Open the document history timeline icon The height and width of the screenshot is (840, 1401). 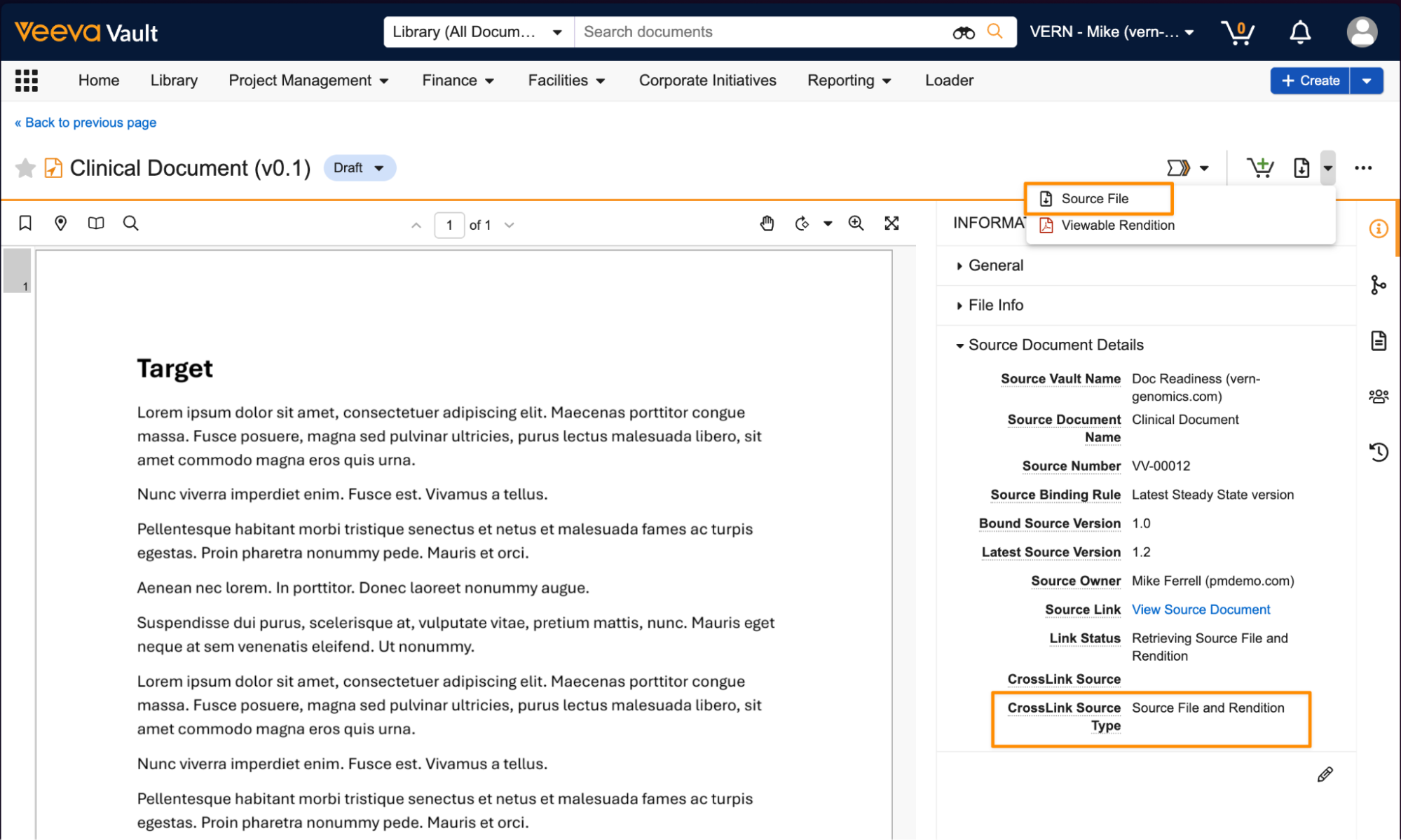tap(1379, 452)
